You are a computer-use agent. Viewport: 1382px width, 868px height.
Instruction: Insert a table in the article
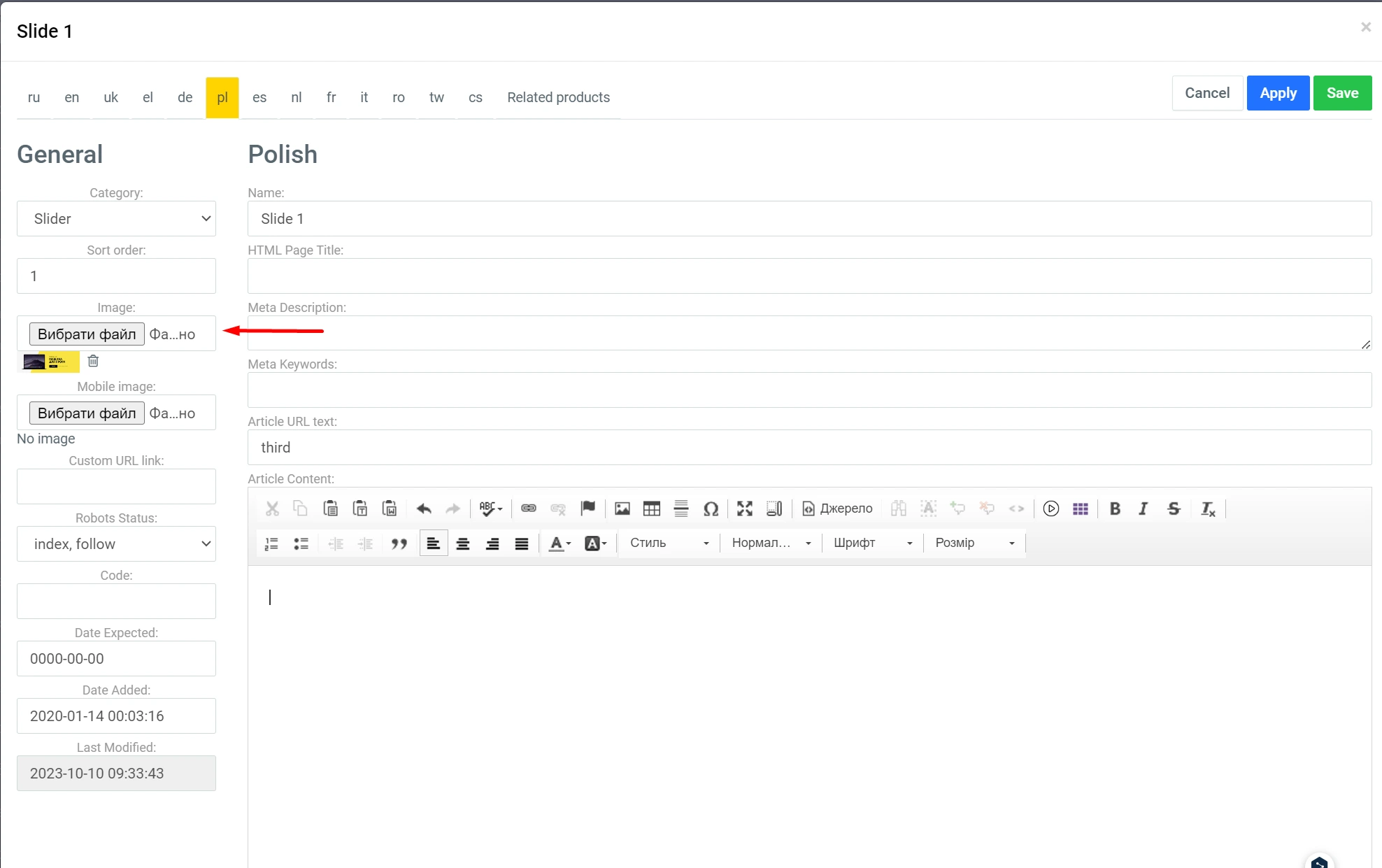[x=651, y=508]
